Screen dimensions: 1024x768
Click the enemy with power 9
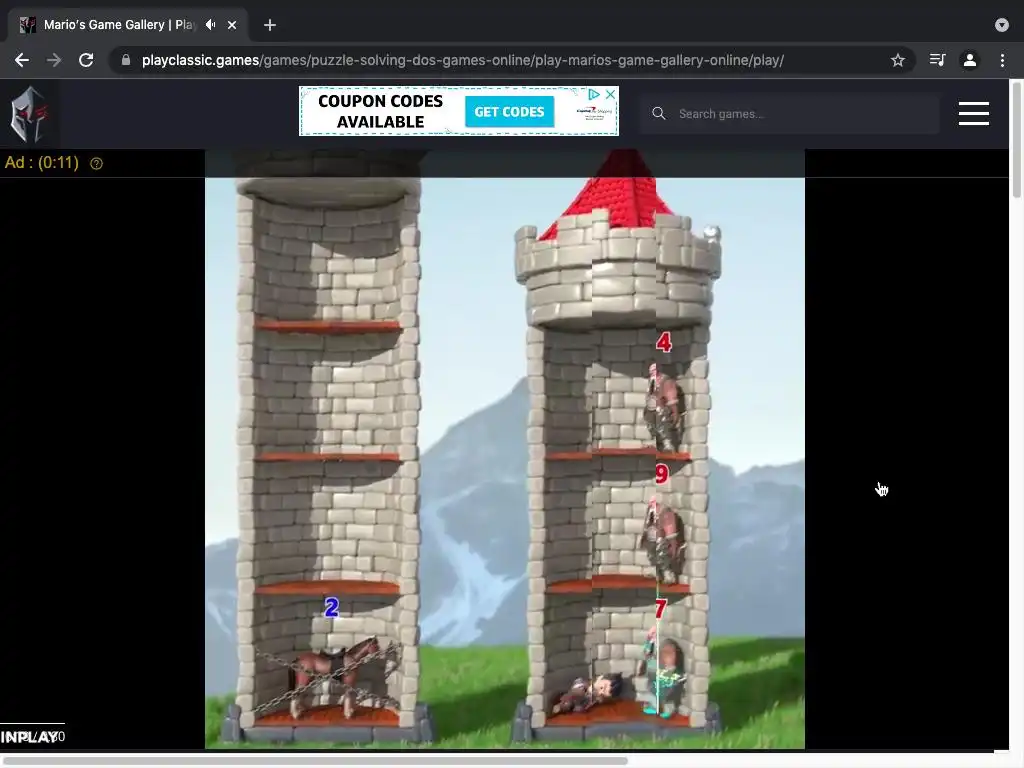click(x=665, y=539)
